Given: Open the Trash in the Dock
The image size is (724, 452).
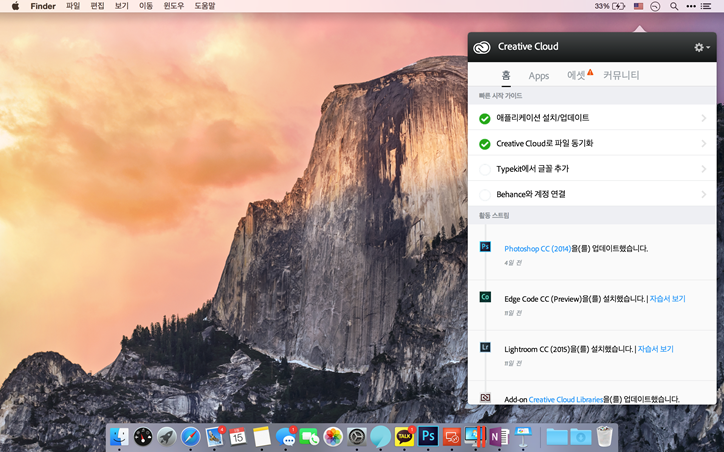Looking at the screenshot, I should (604, 436).
